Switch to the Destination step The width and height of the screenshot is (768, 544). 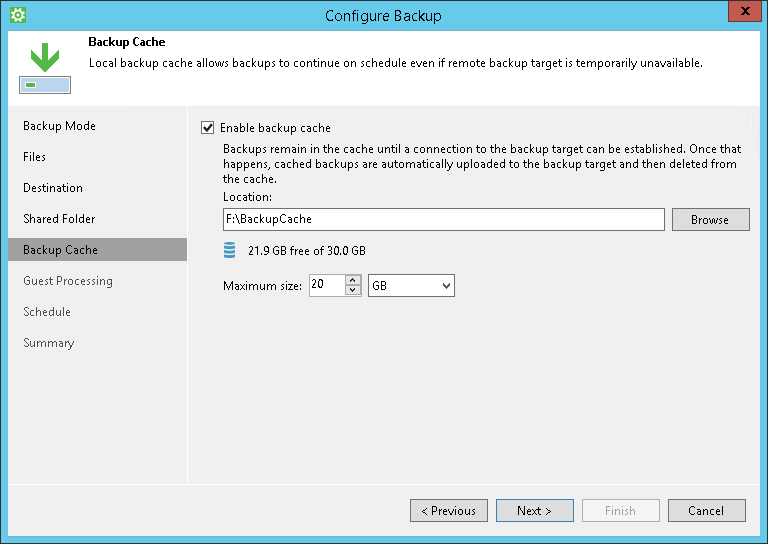tap(53, 188)
